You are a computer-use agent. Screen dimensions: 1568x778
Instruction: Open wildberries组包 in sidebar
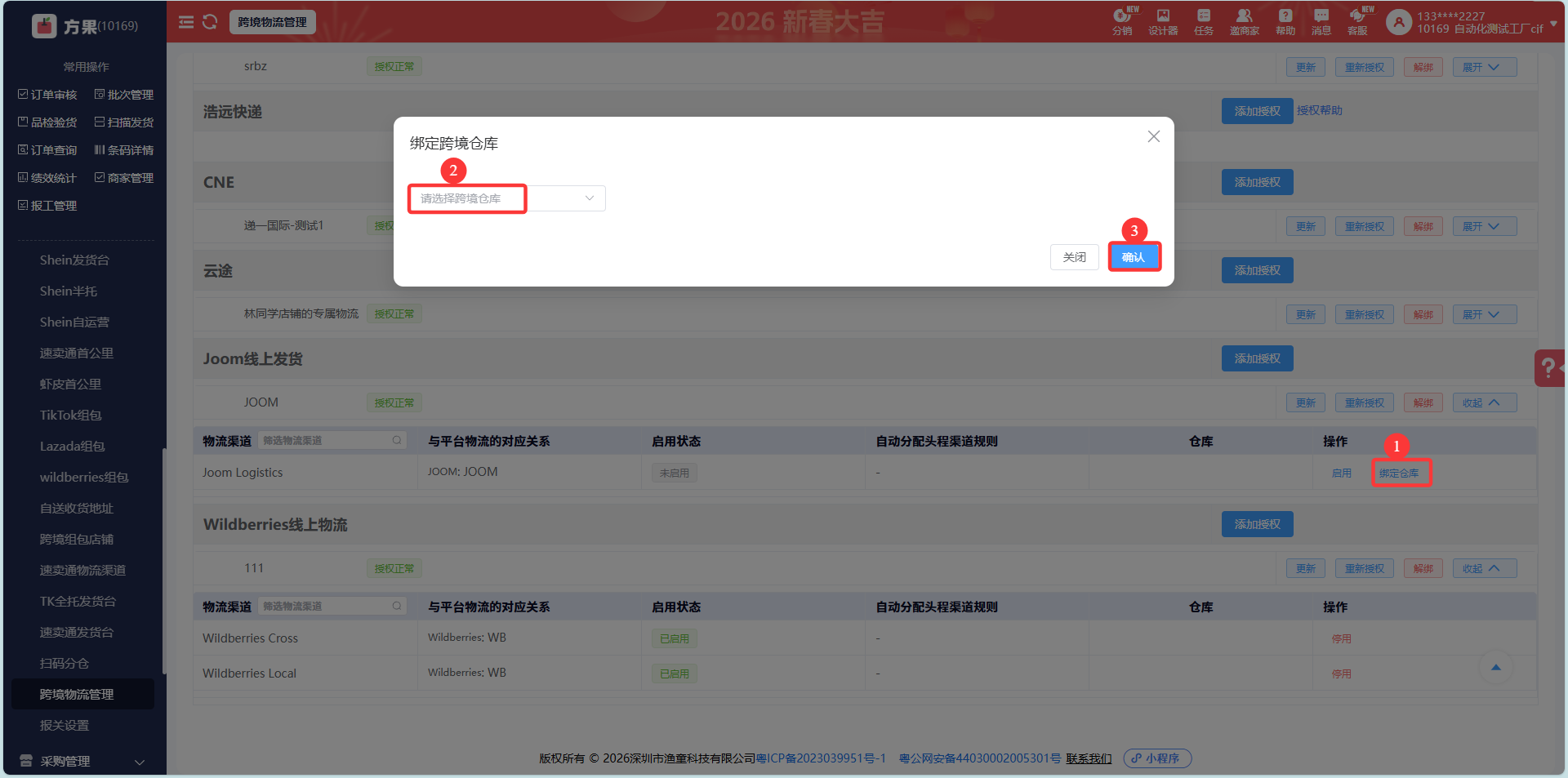click(x=84, y=477)
